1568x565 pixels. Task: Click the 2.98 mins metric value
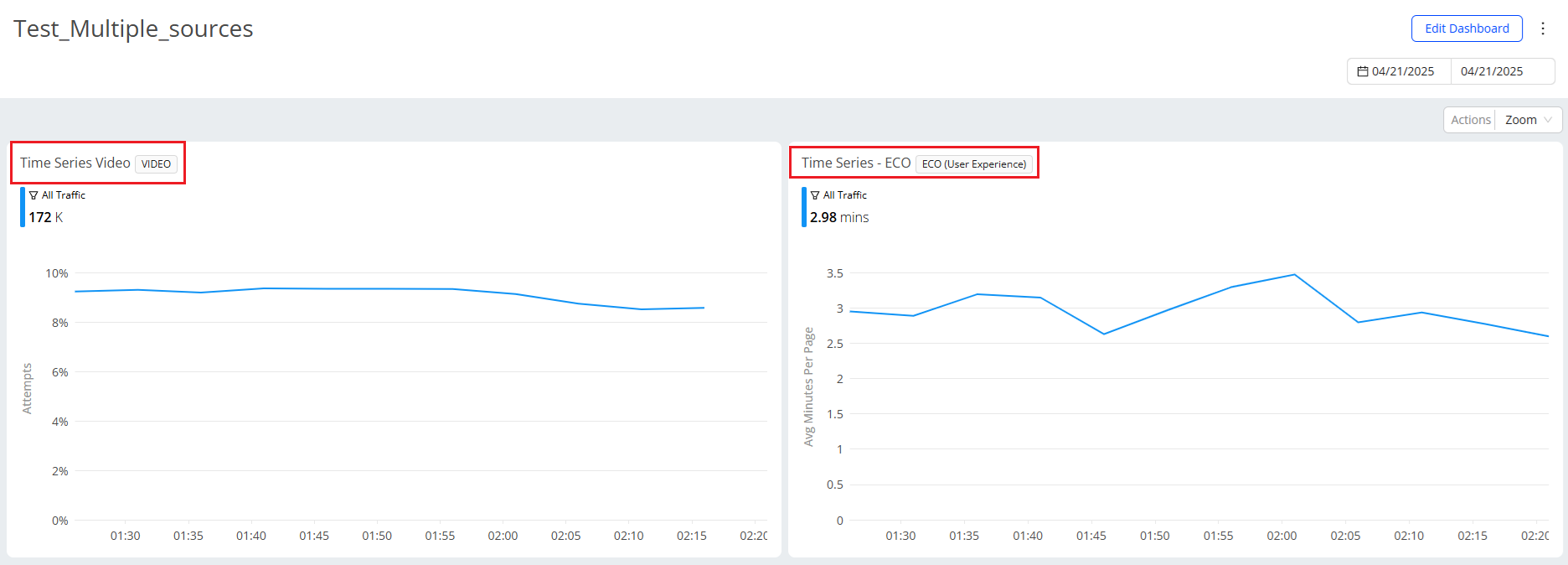(839, 218)
